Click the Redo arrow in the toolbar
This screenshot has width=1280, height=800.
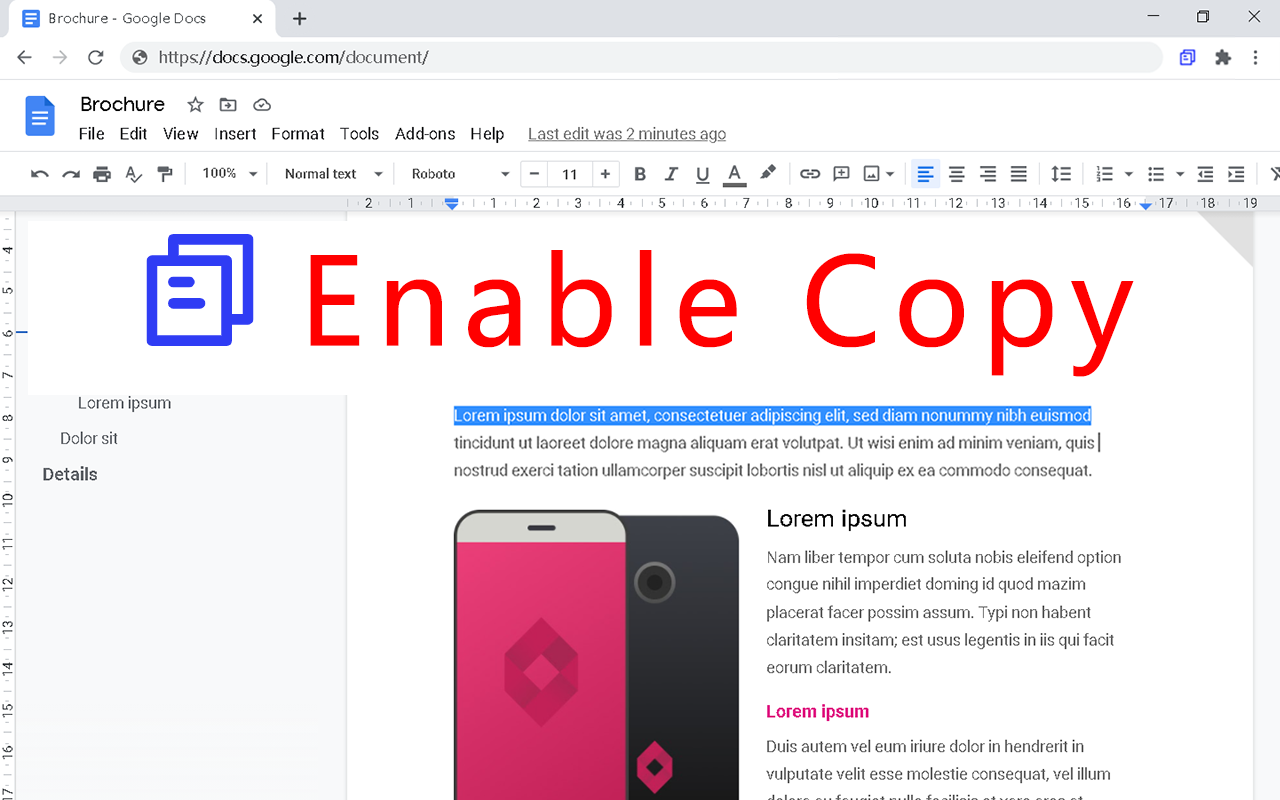pos(71,174)
